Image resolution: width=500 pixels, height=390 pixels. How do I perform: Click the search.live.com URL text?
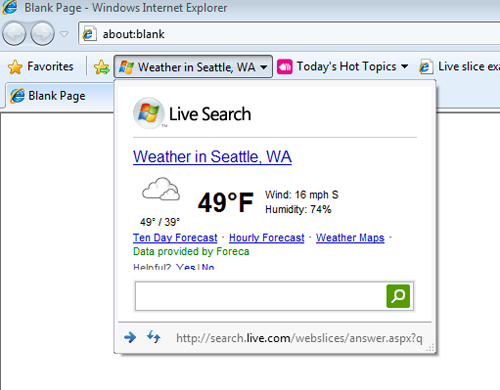[x=299, y=338]
